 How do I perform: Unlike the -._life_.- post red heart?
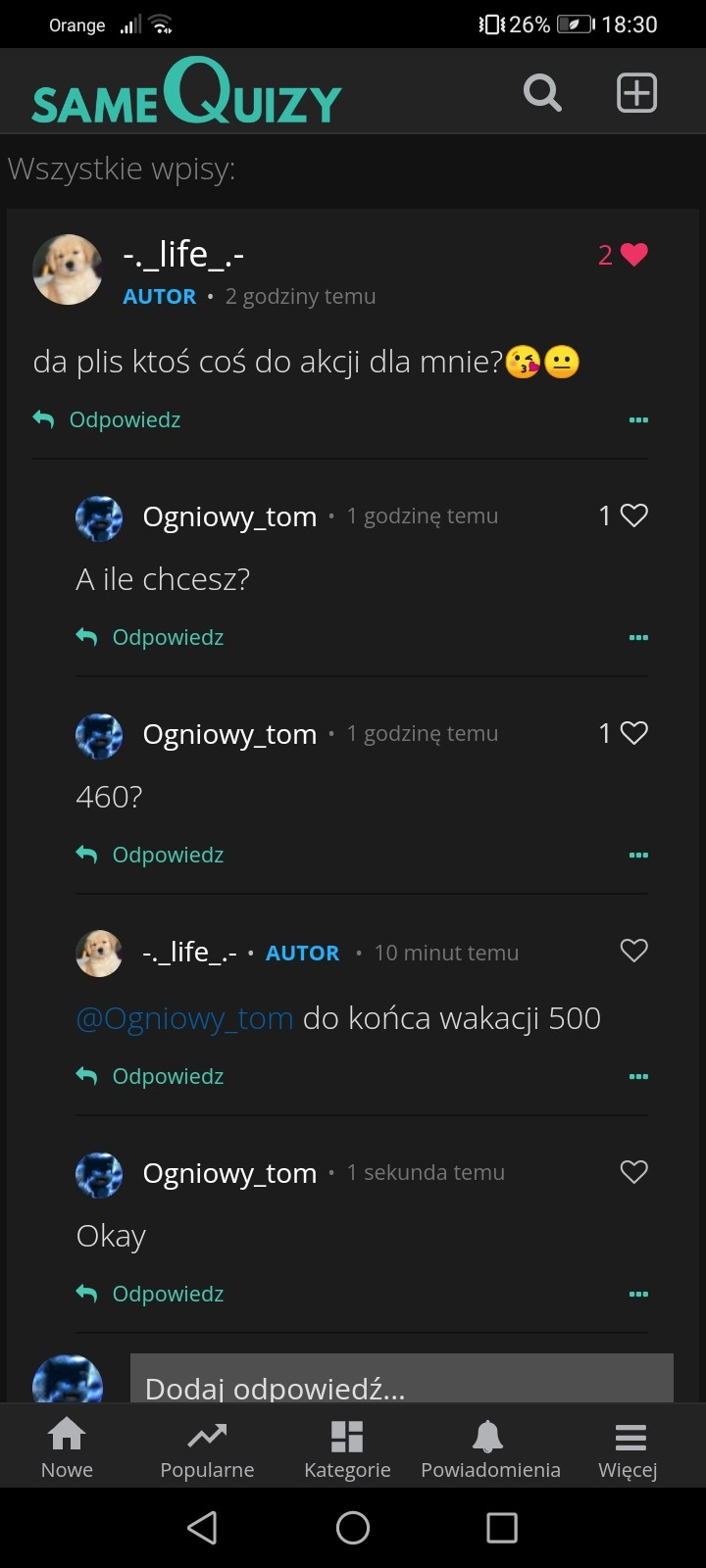point(633,255)
